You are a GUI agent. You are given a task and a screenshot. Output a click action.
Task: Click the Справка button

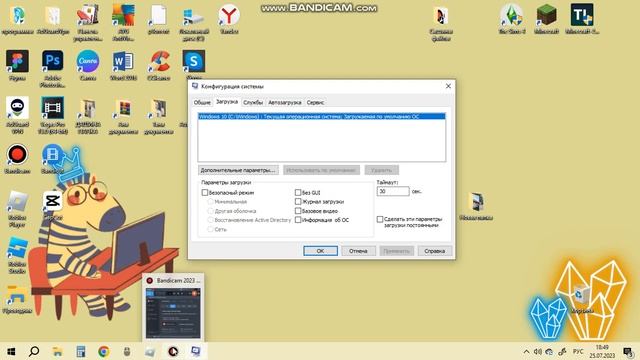434,251
